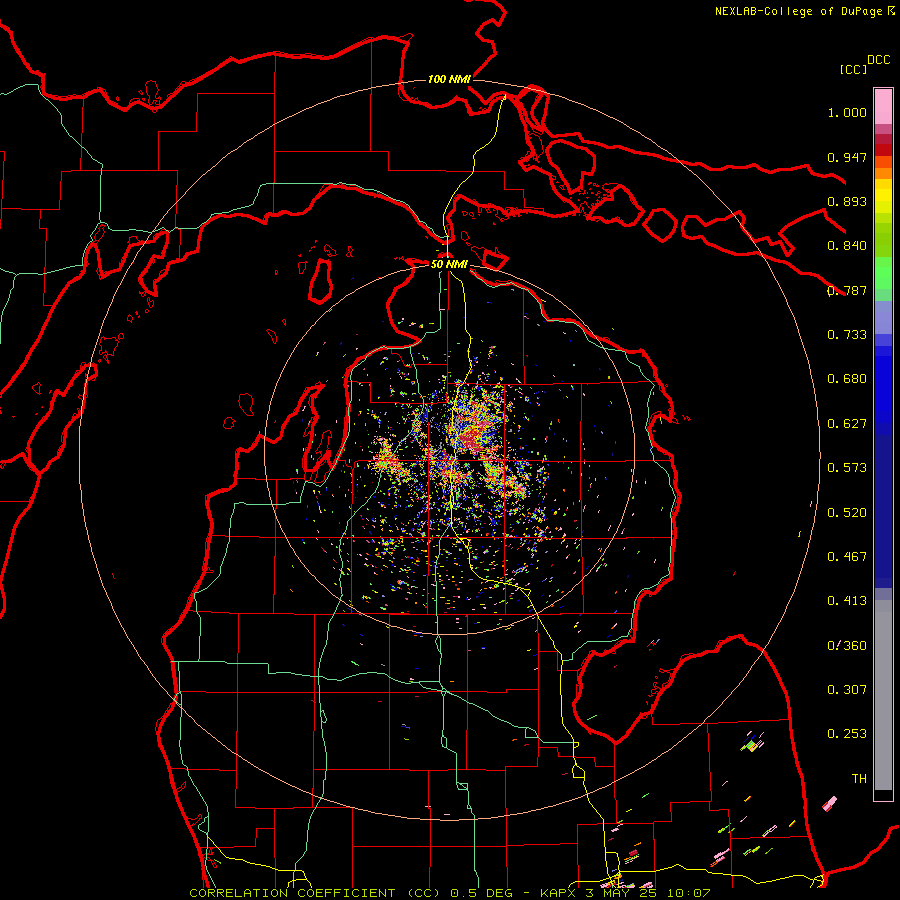The image size is (900, 900).
Task: Click the 3 MAY 25 date text
Action: pos(622,893)
